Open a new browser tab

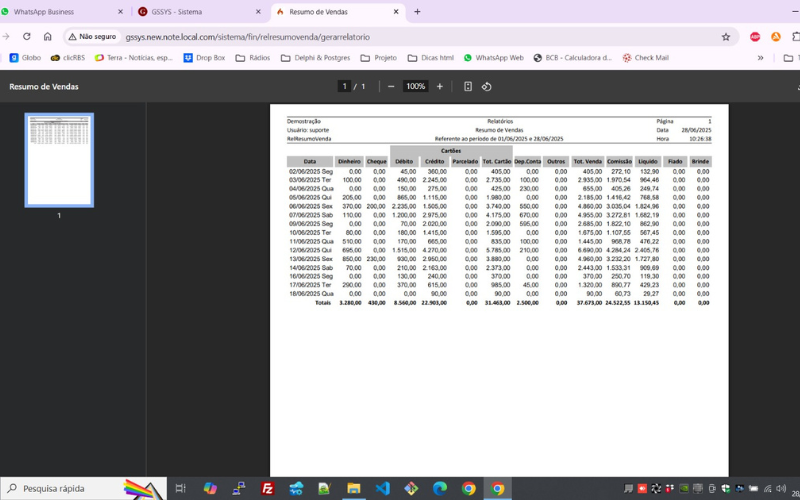tap(417, 12)
